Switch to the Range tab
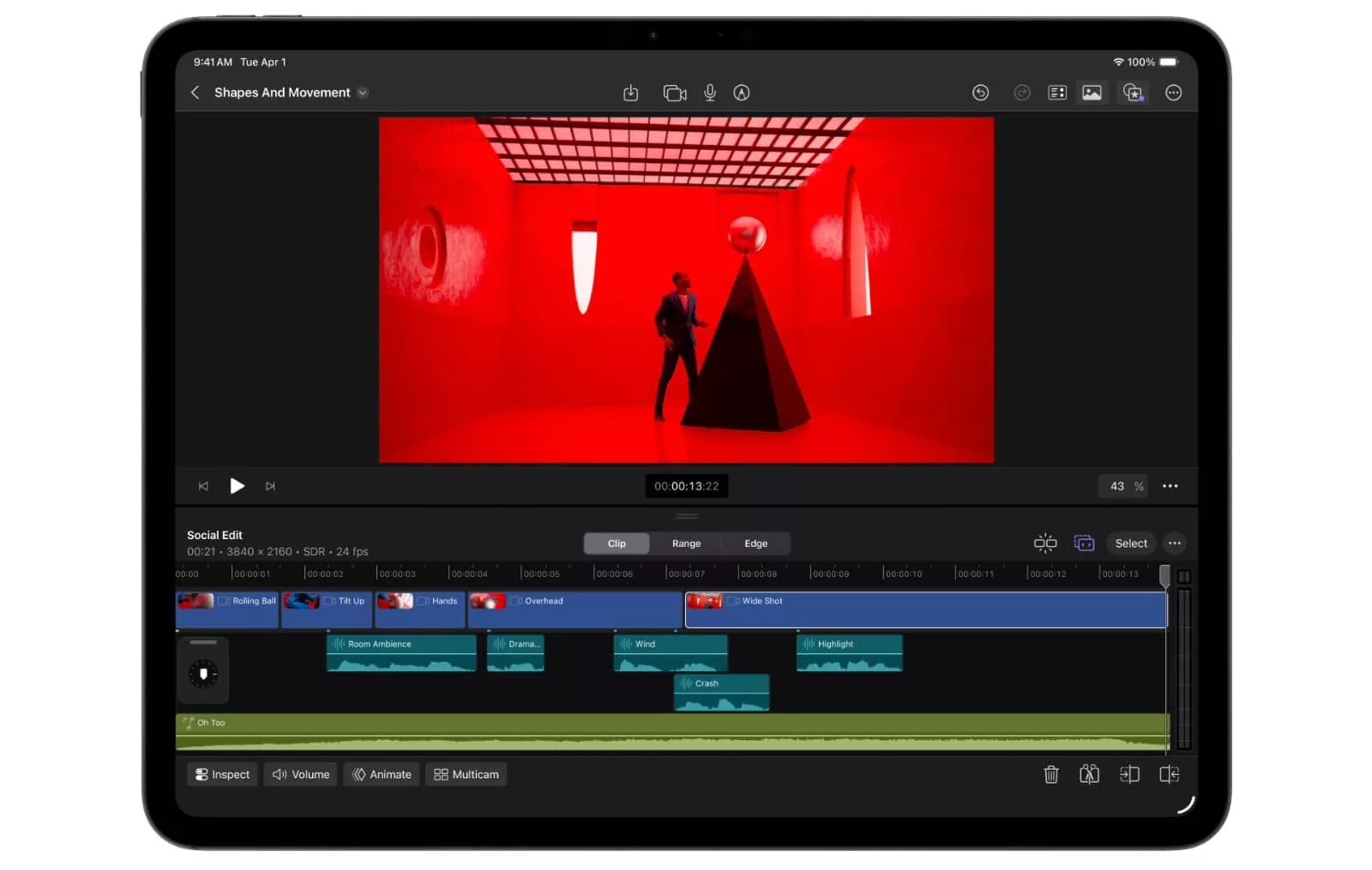 point(686,543)
